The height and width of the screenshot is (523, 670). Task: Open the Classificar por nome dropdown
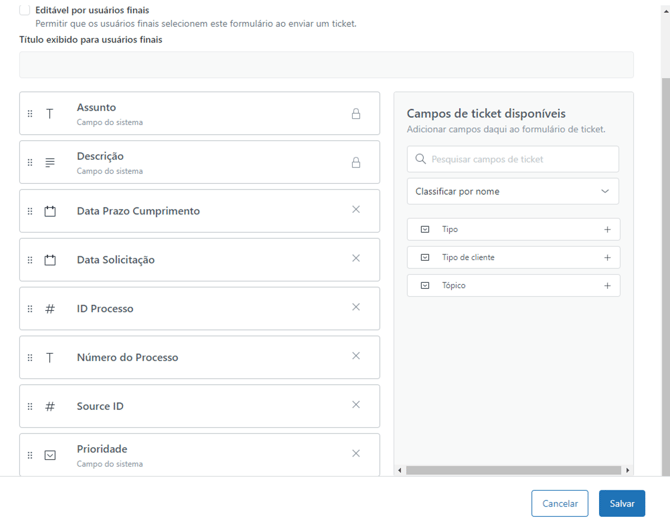click(512, 191)
